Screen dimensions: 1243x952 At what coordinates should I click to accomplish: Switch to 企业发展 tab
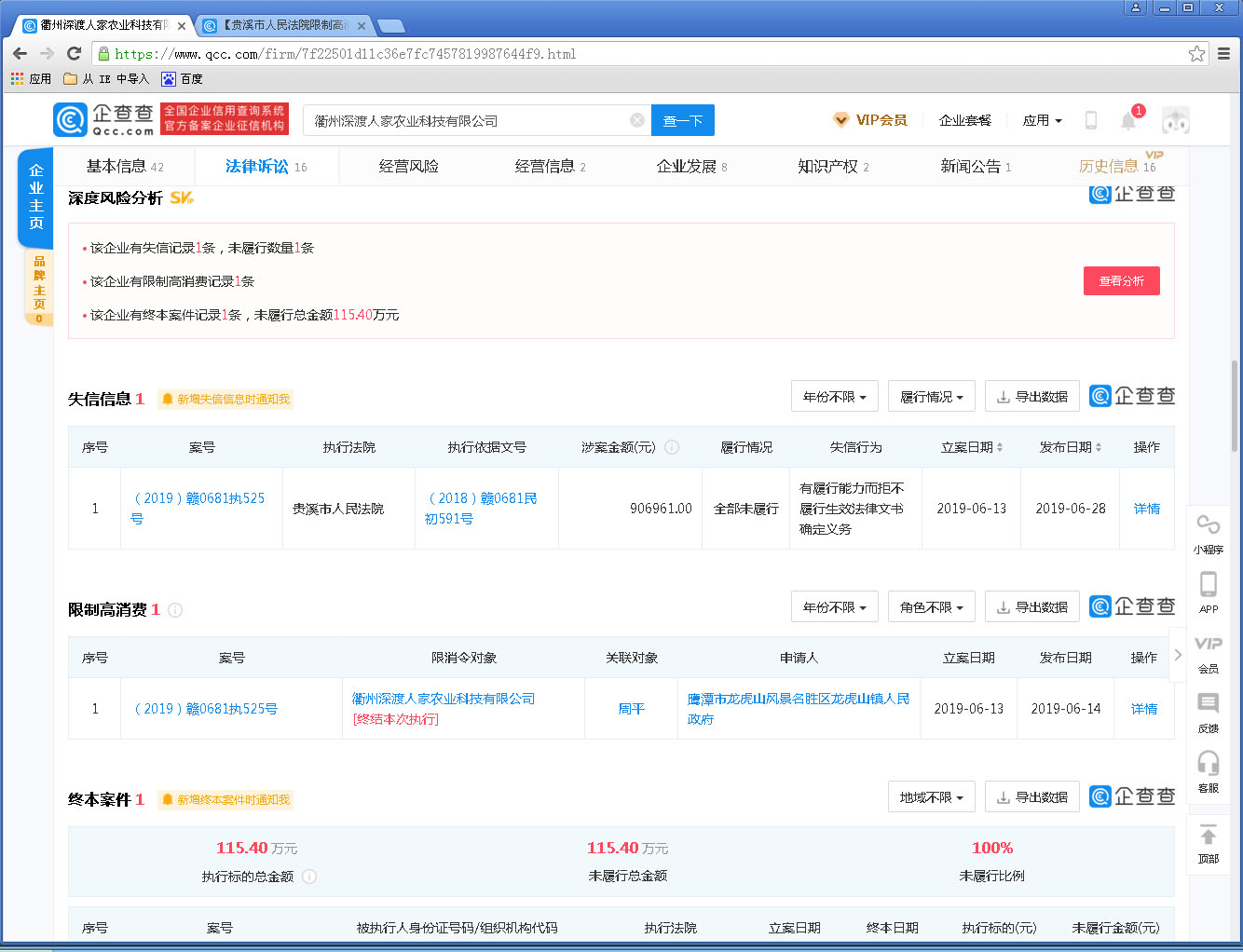tap(691, 167)
